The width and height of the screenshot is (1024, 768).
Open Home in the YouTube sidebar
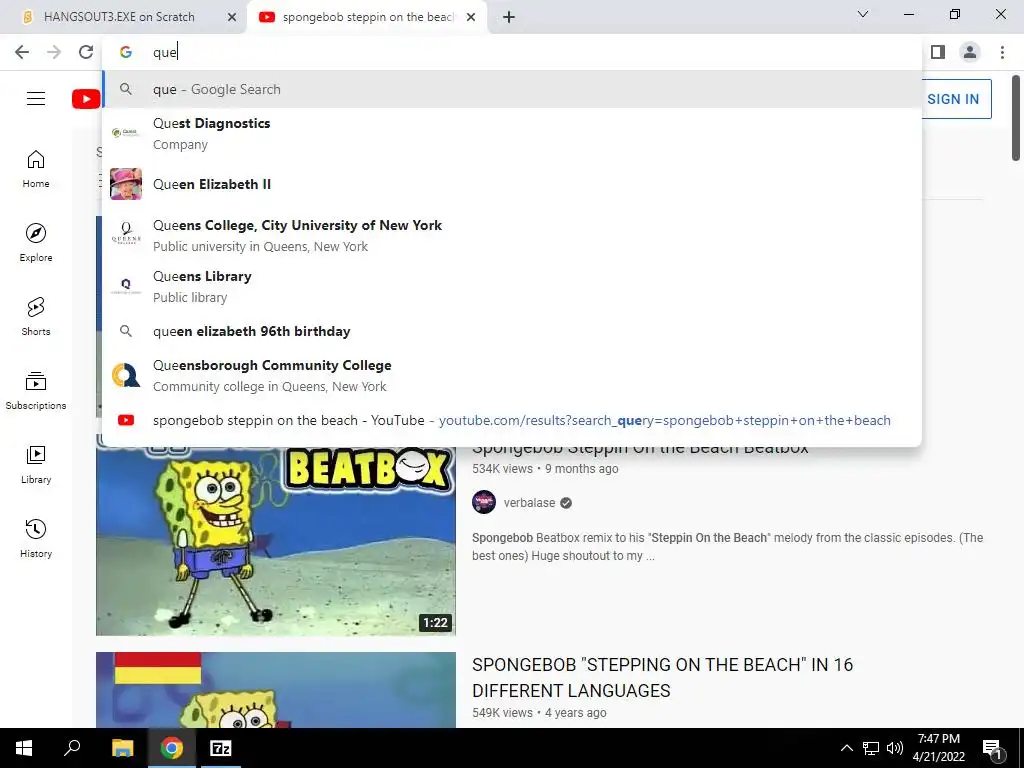click(36, 169)
